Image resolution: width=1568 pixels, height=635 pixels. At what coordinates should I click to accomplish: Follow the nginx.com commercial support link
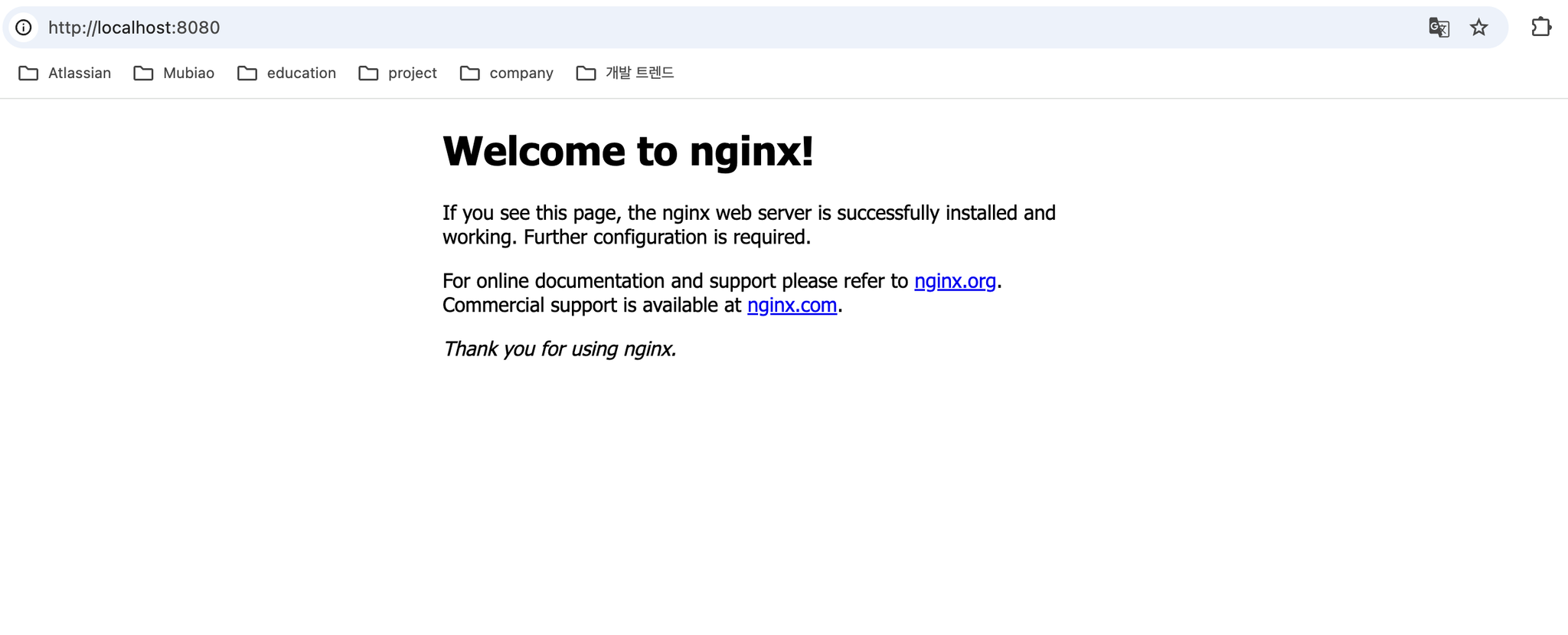(x=792, y=306)
